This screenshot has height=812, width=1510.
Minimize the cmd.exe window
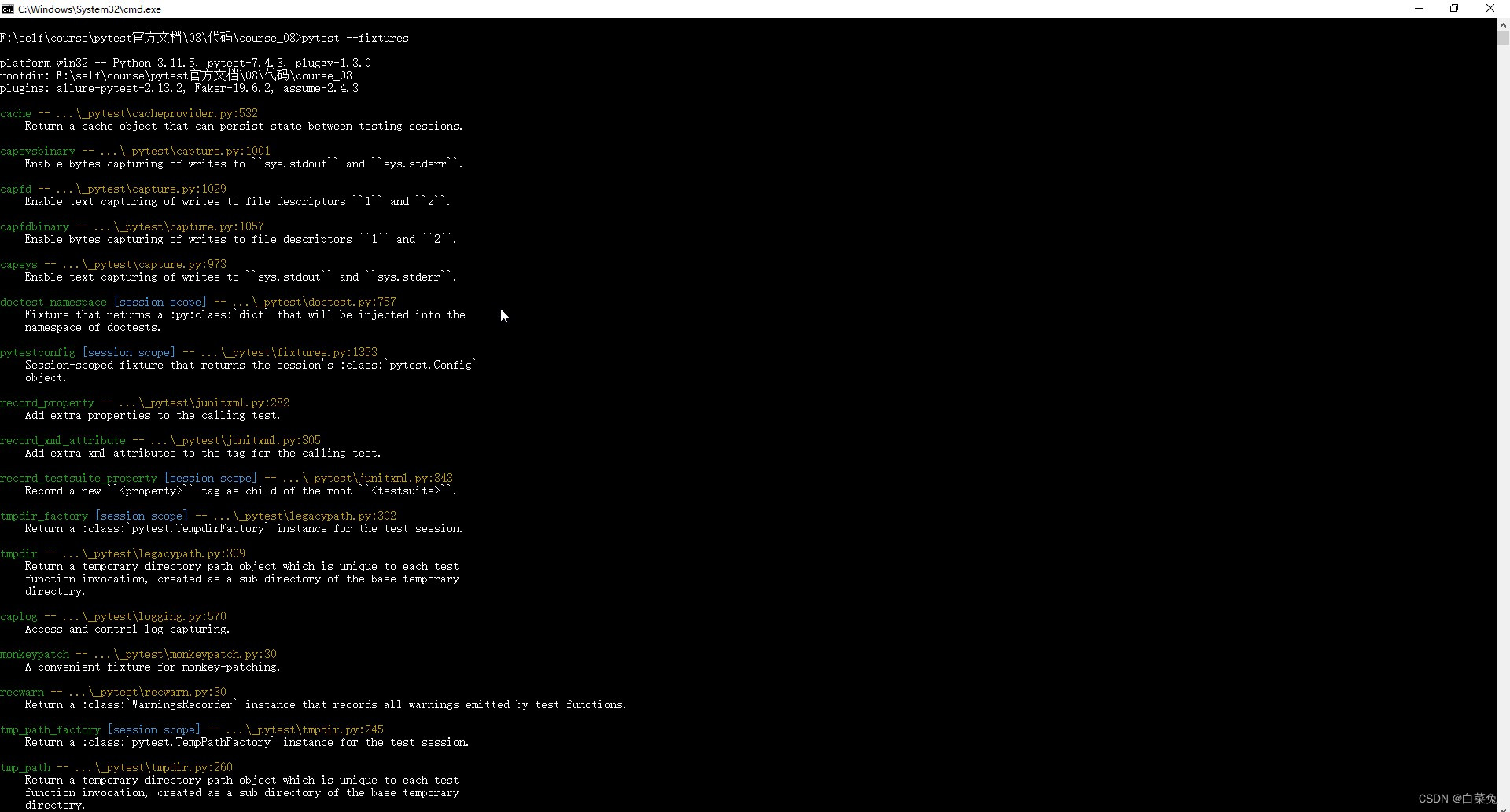click(x=1419, y=9)
